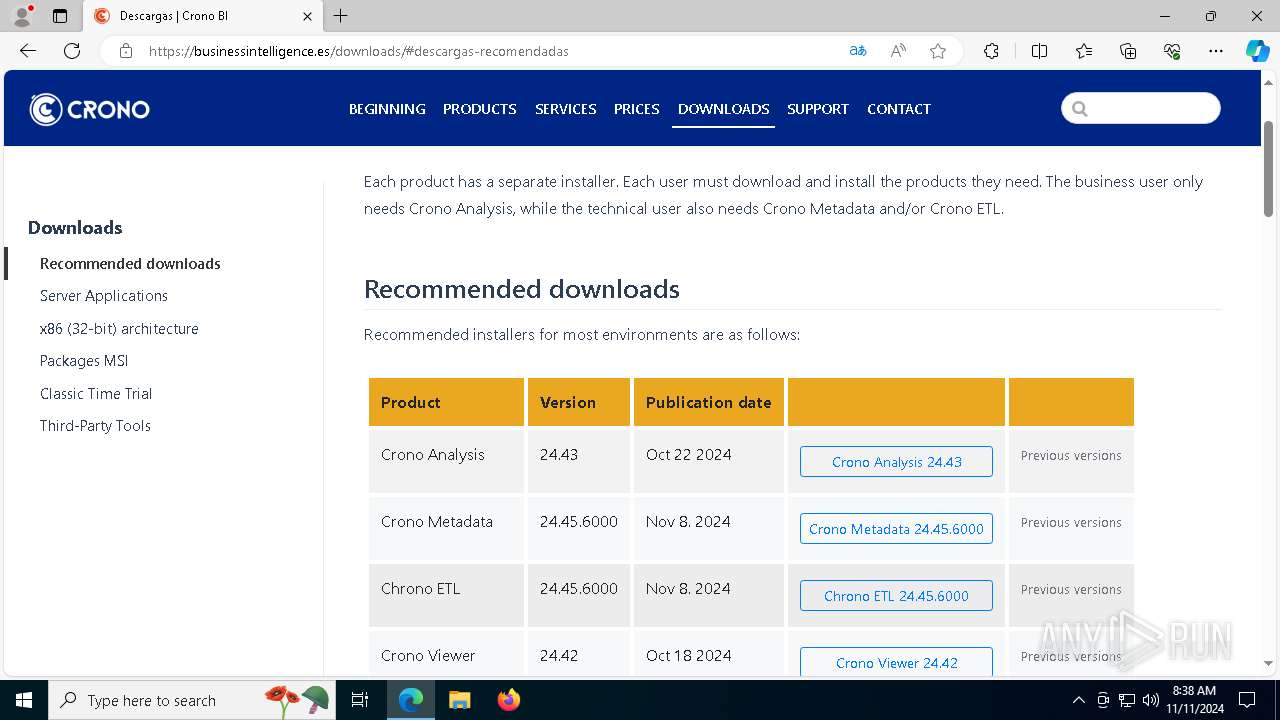Click the search magnifier icon

click(1080, 109)
